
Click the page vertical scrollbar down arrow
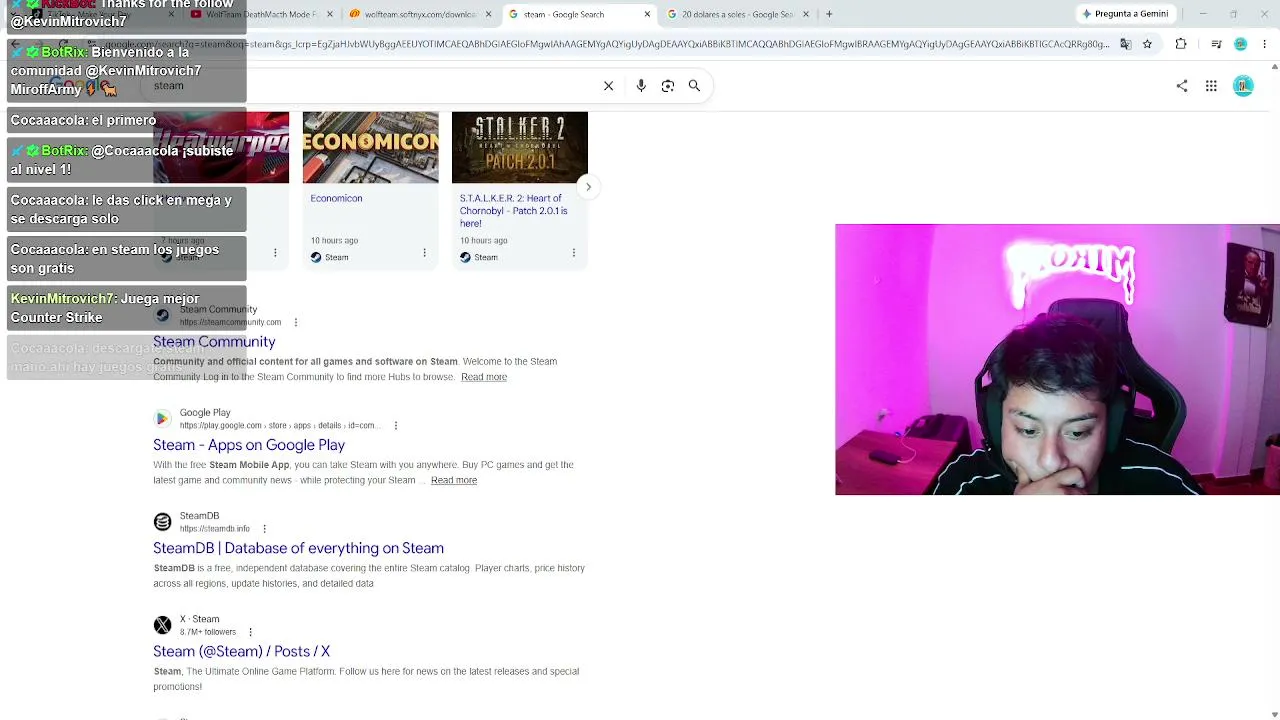click(x=1274, y=713)
